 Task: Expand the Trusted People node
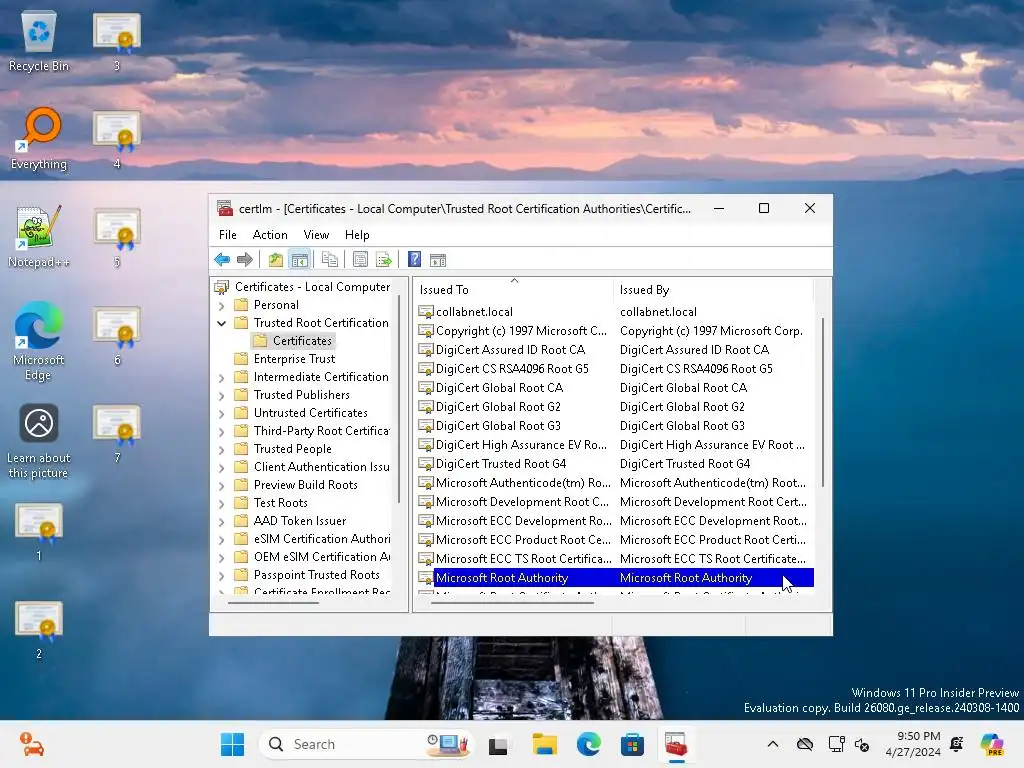(x=221, y=449)
